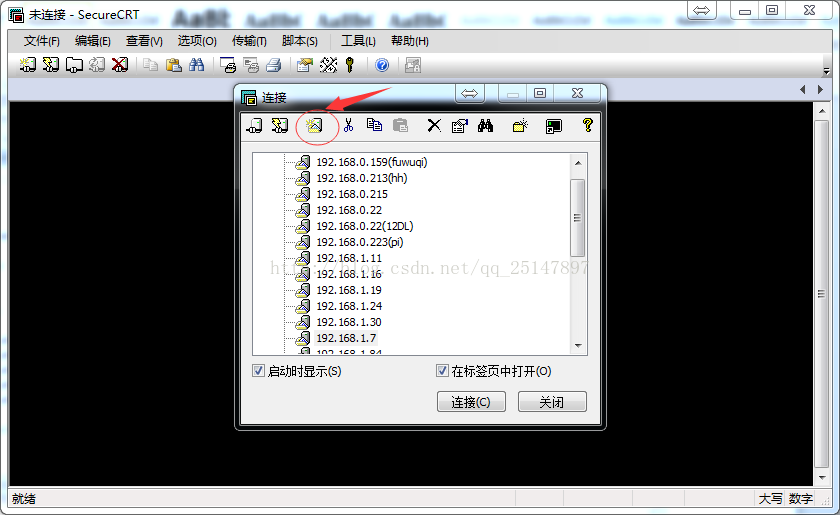840x515 pixels.
Task: Toggle the 在标签页中打开(O) checkbox
Action: tap(442, 370)
